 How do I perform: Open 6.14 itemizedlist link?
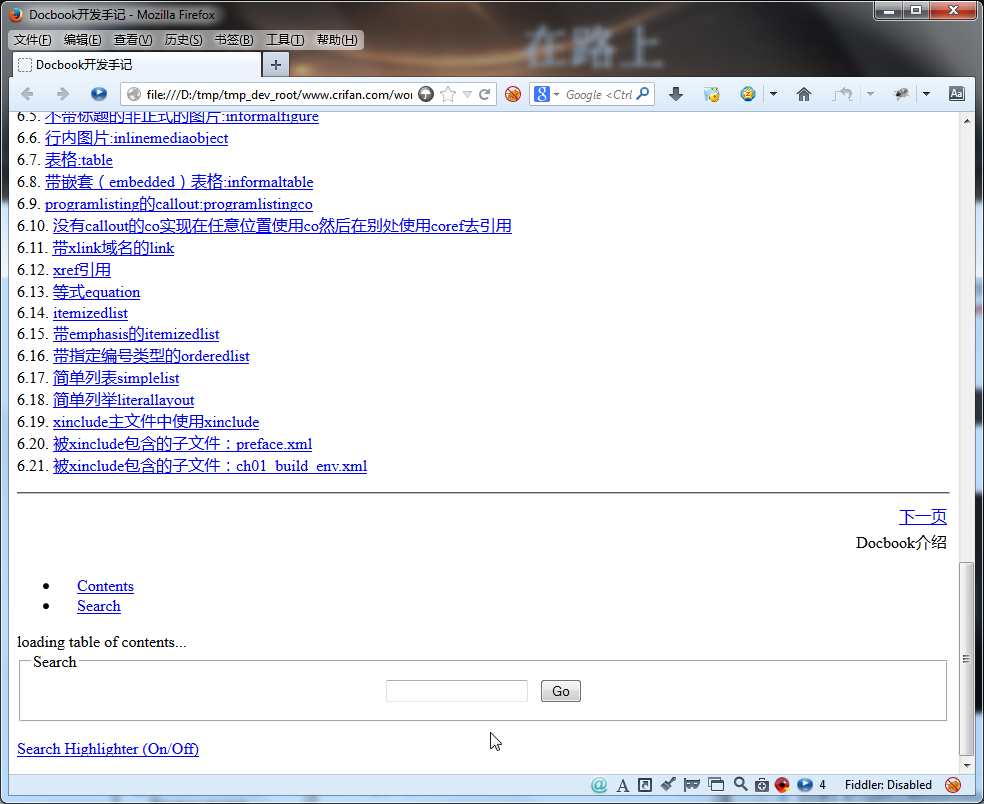click(90, 313)
